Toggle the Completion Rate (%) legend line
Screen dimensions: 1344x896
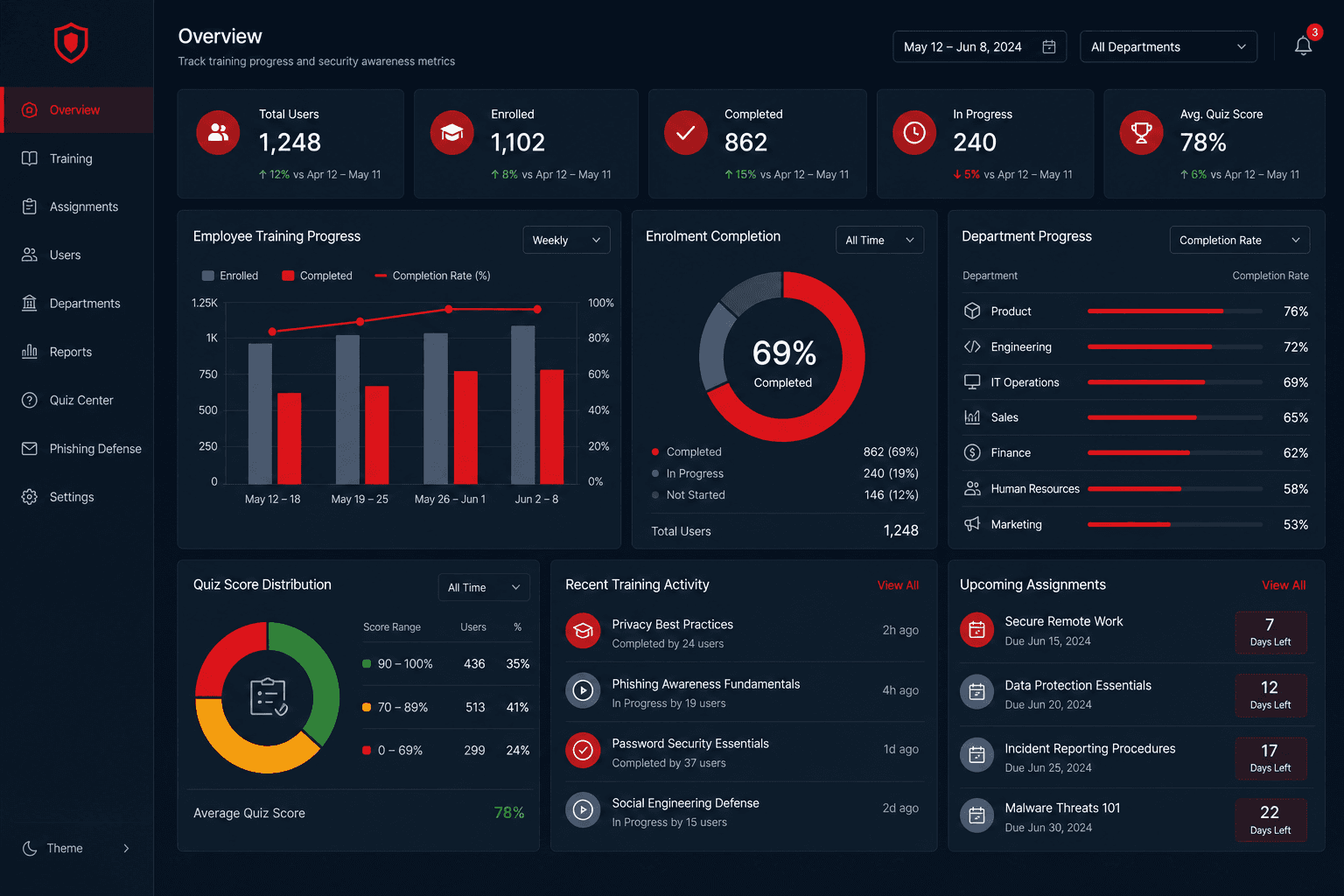coord(432,276)
